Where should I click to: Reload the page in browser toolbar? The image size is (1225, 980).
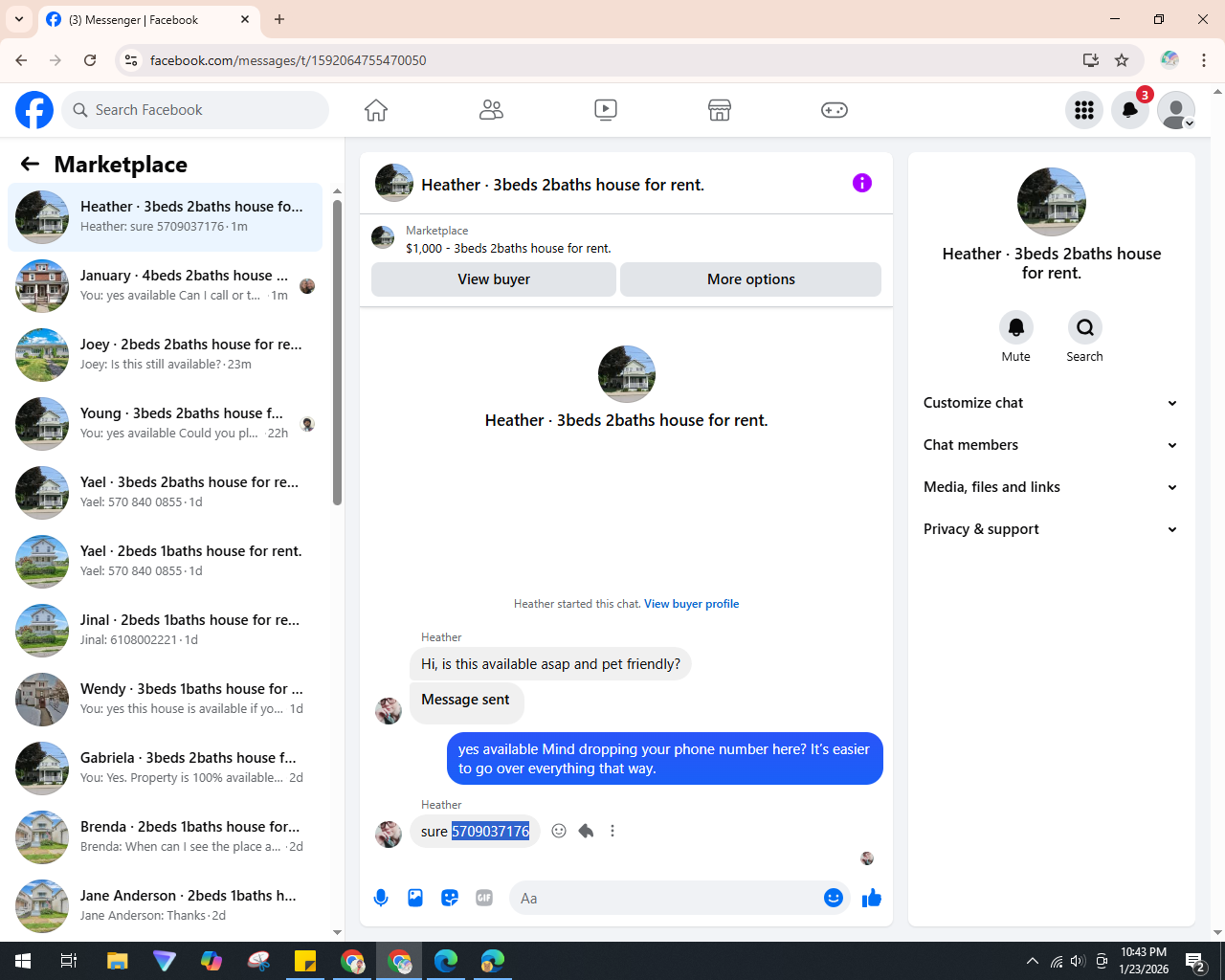pos(90,60)
